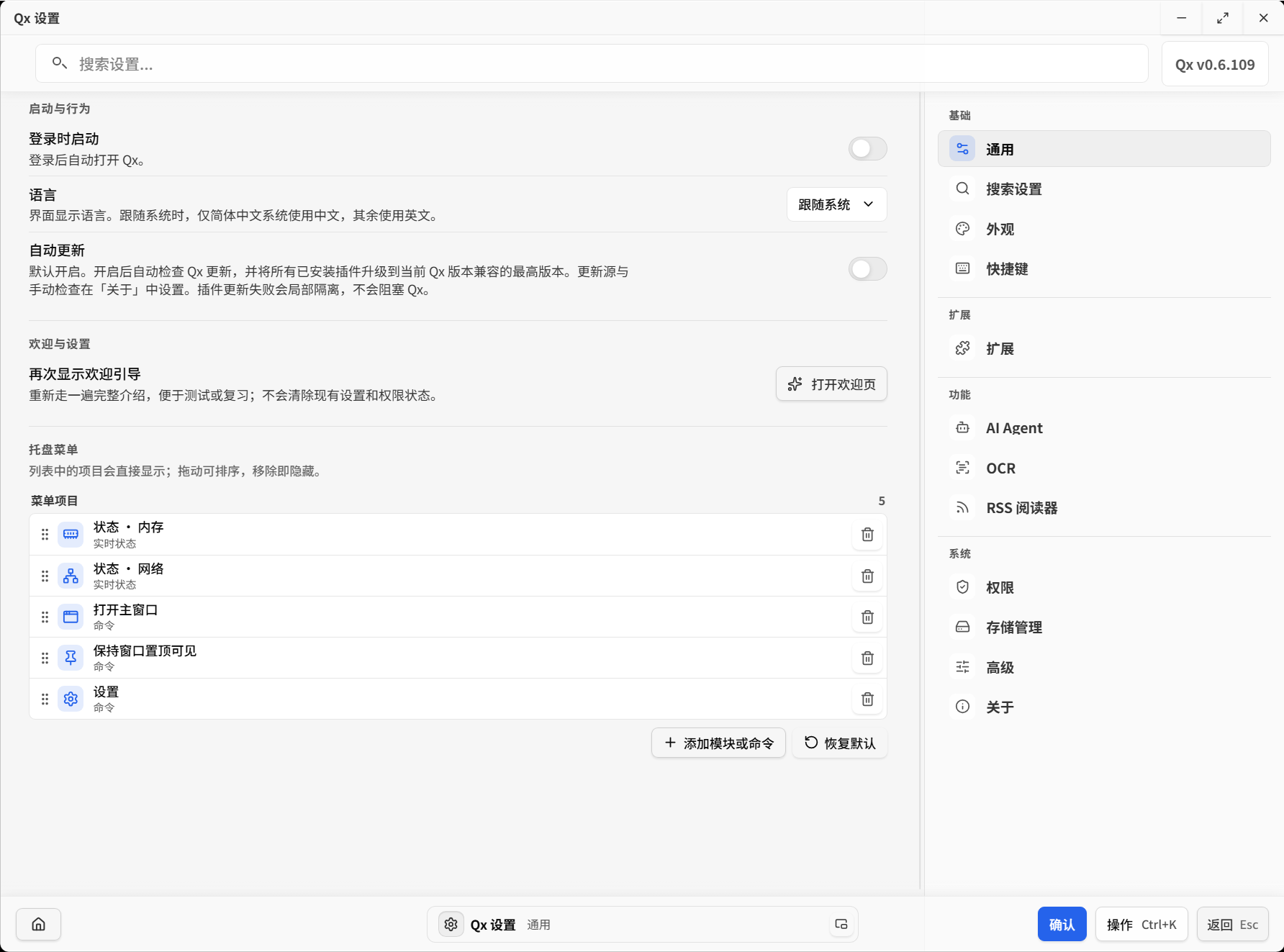1284x952 pixels.
Task: Click network icon in 状态 · 网络 row
Action: pyautogui.click(x=71, y=576)
